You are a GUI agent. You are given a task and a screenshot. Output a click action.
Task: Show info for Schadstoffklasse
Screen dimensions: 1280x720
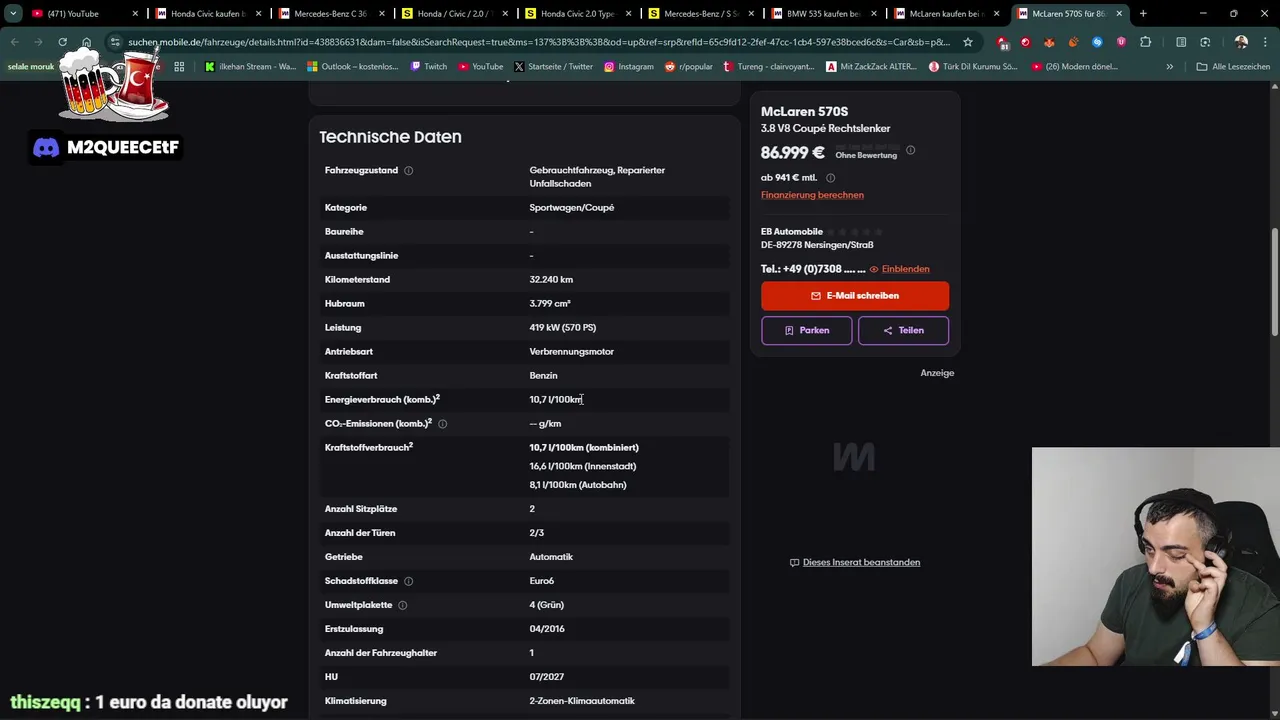coord(408,581)
